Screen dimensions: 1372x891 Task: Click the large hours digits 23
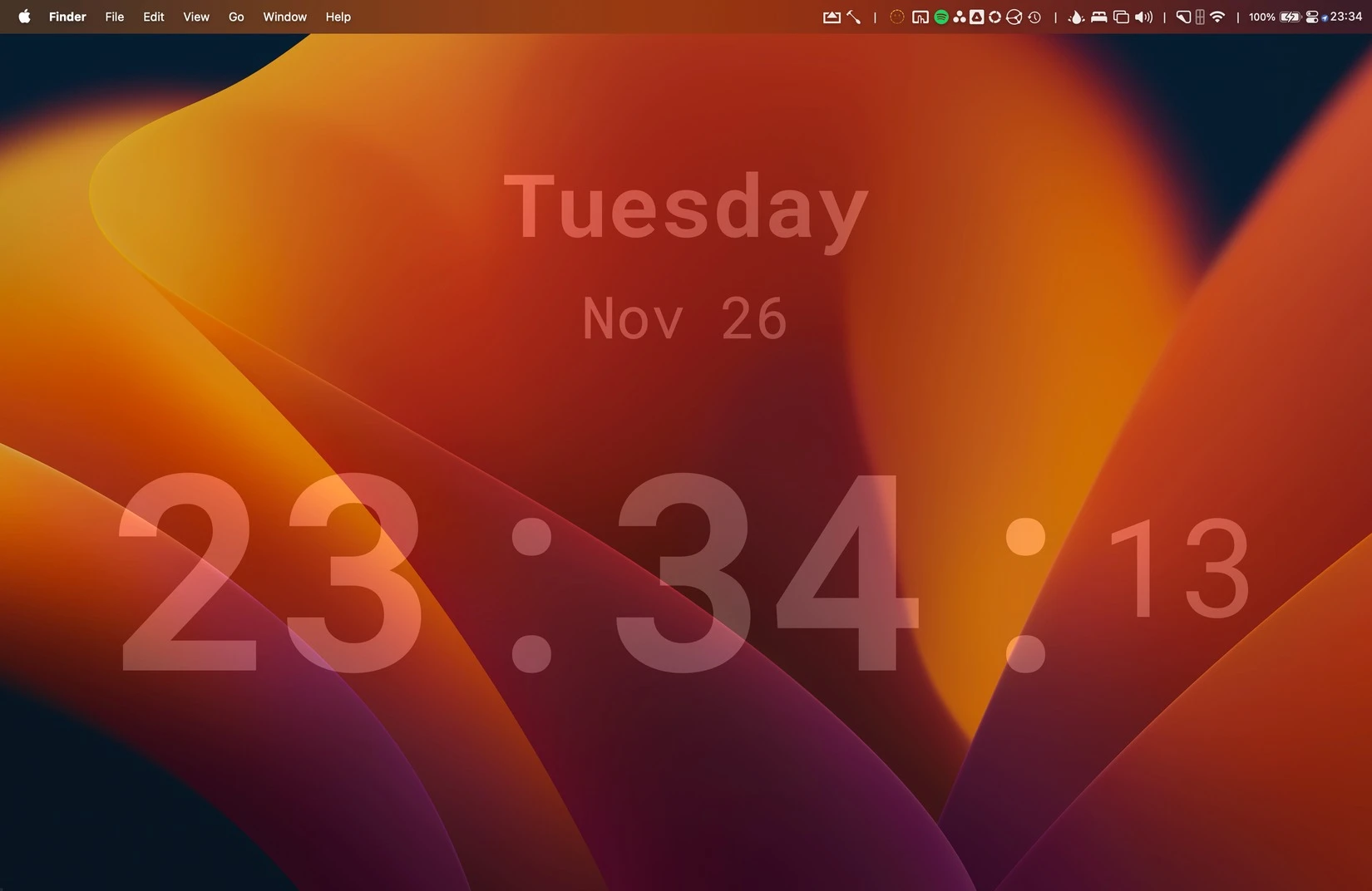(x=270, y=573)
